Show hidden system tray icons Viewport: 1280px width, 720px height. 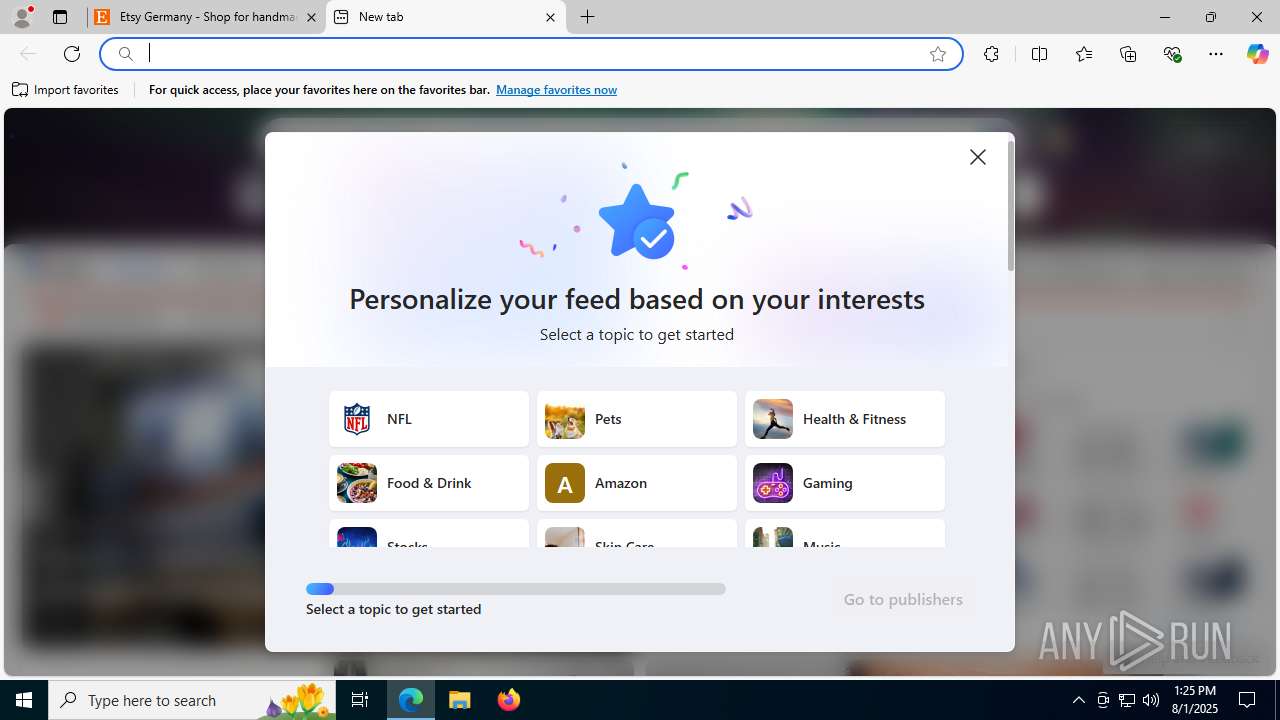click(x=1078, y=700)
